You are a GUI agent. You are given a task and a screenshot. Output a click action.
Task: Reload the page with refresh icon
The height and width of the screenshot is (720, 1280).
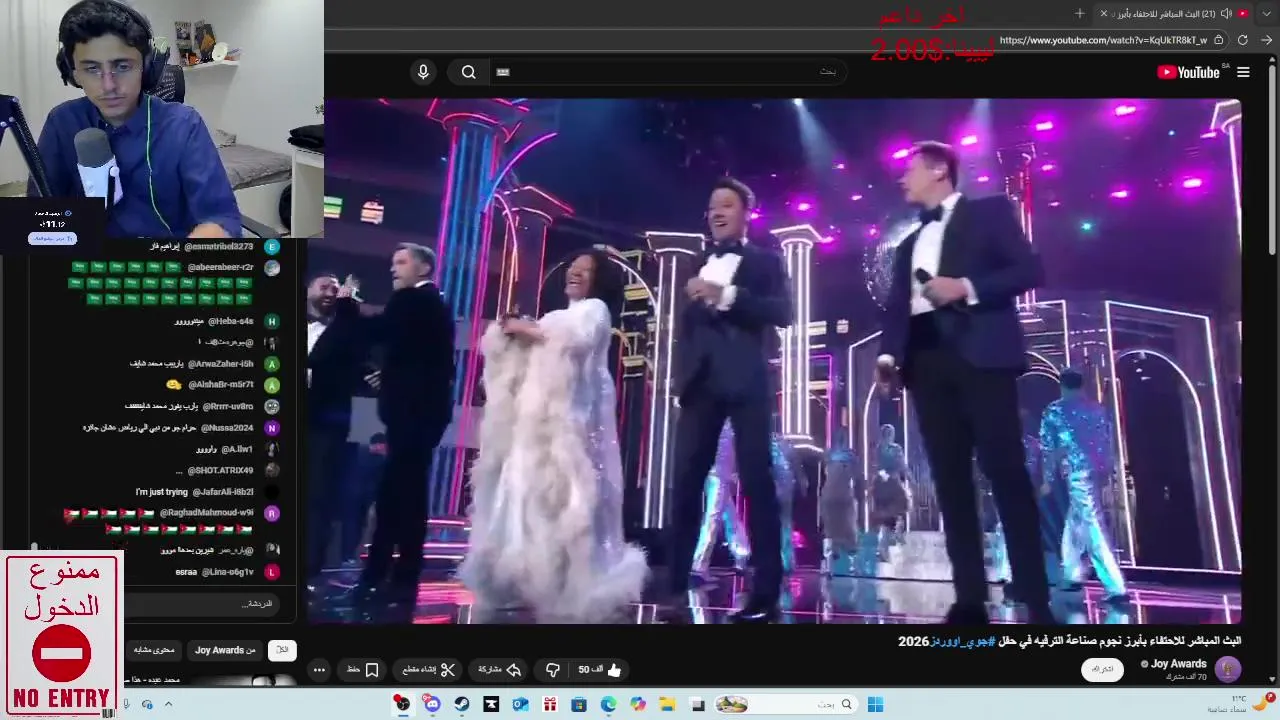(1242, 40)
